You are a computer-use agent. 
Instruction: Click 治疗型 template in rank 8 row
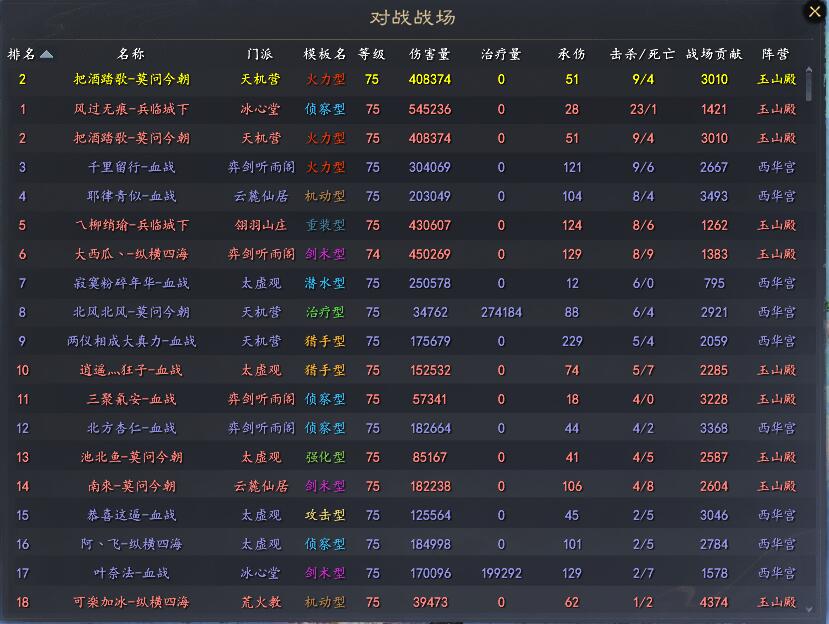click(x=325, y=312)
